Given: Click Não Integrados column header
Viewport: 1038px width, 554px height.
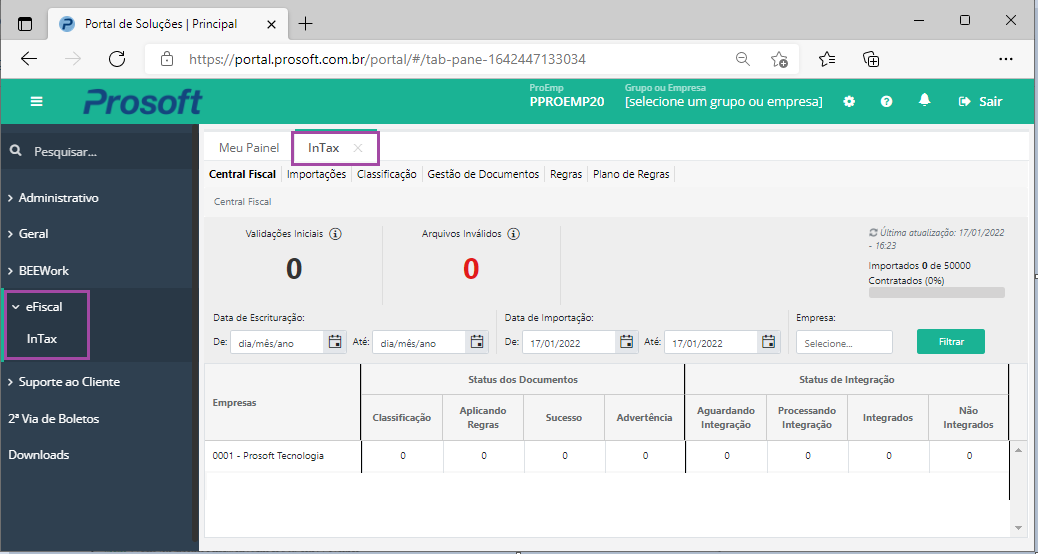Looking at the screenshot, I should point(968,418).
